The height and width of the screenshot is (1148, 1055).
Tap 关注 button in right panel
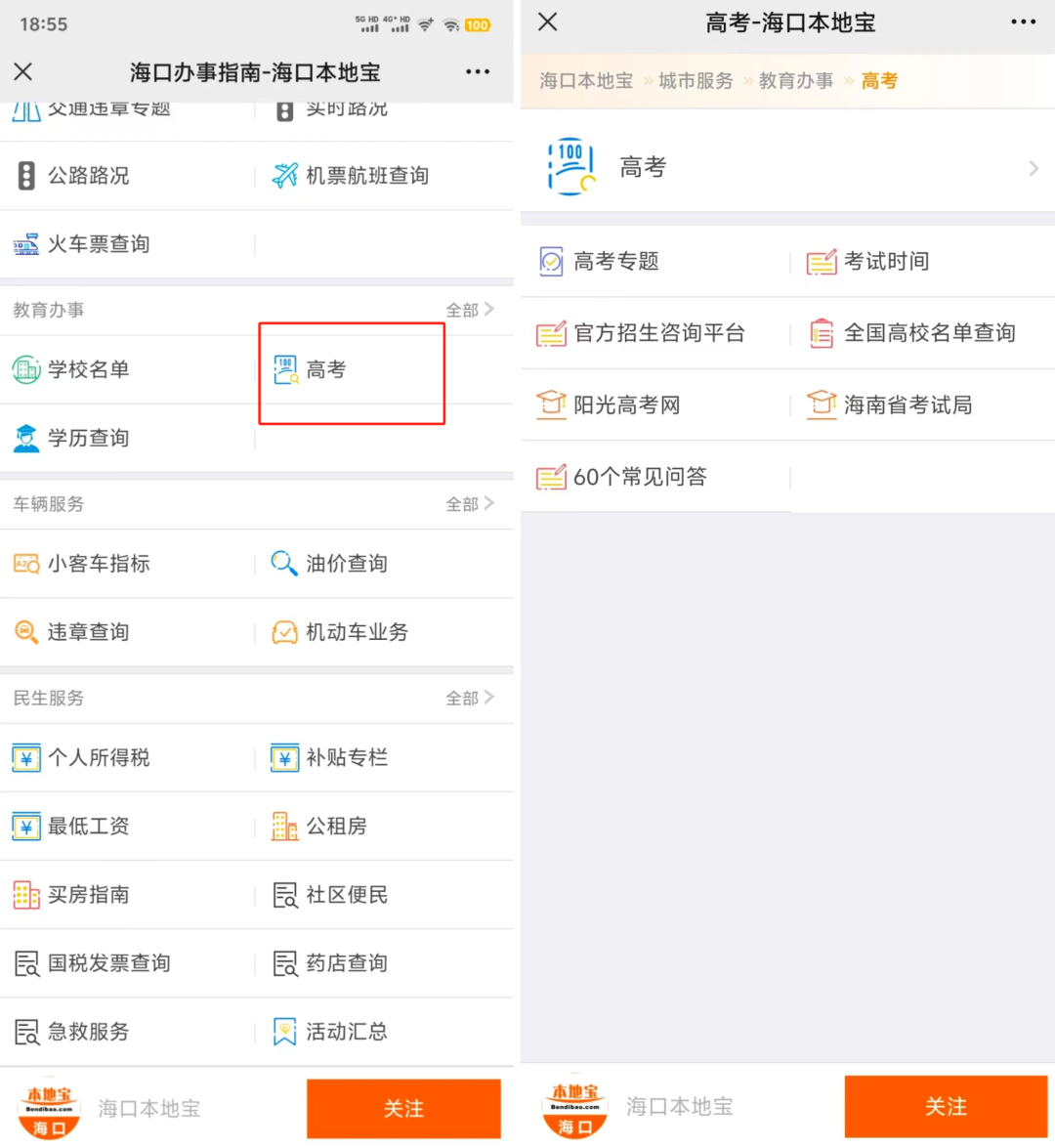point(946,1106)
